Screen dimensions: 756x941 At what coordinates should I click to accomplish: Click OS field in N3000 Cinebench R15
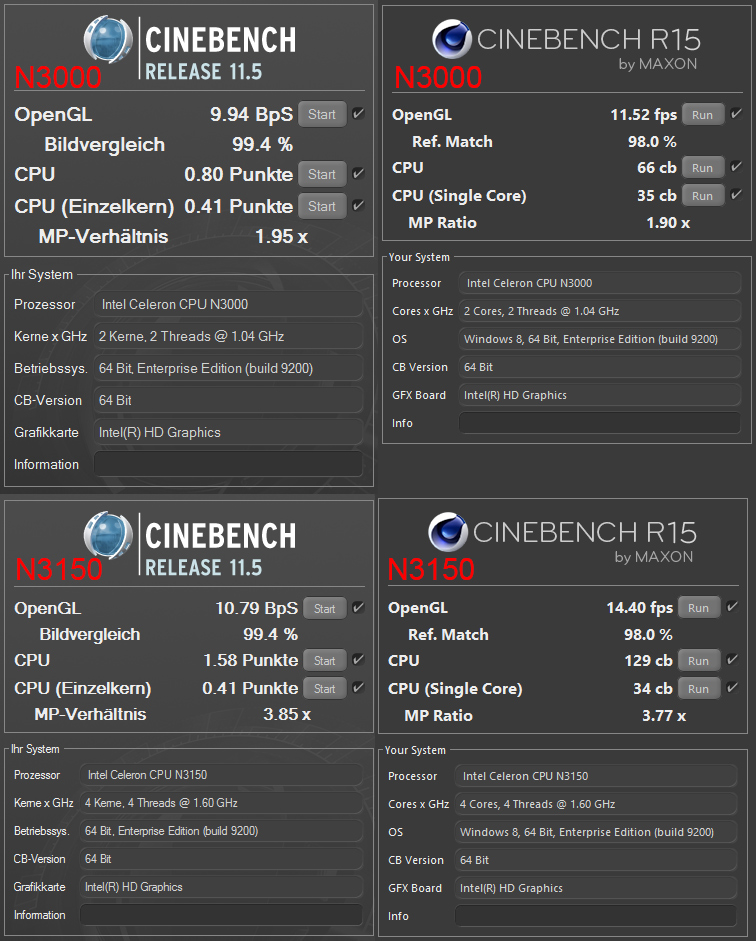click(599, 339)
